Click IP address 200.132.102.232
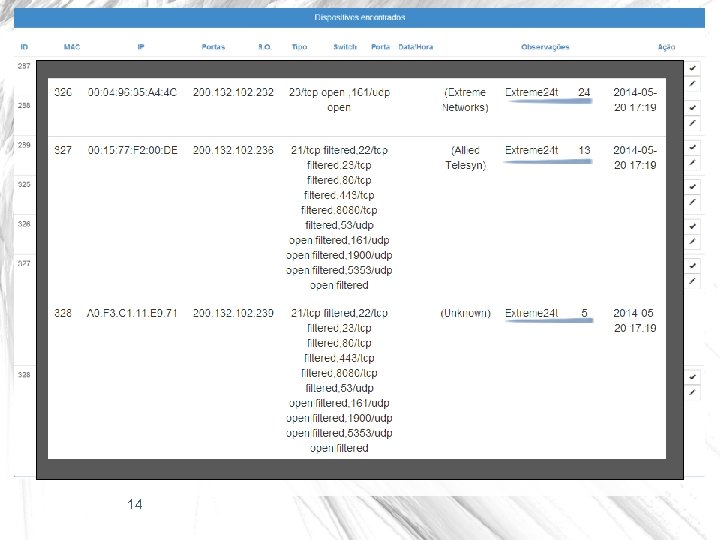Screen dimensions: 720x540 [x=233, y=92]
